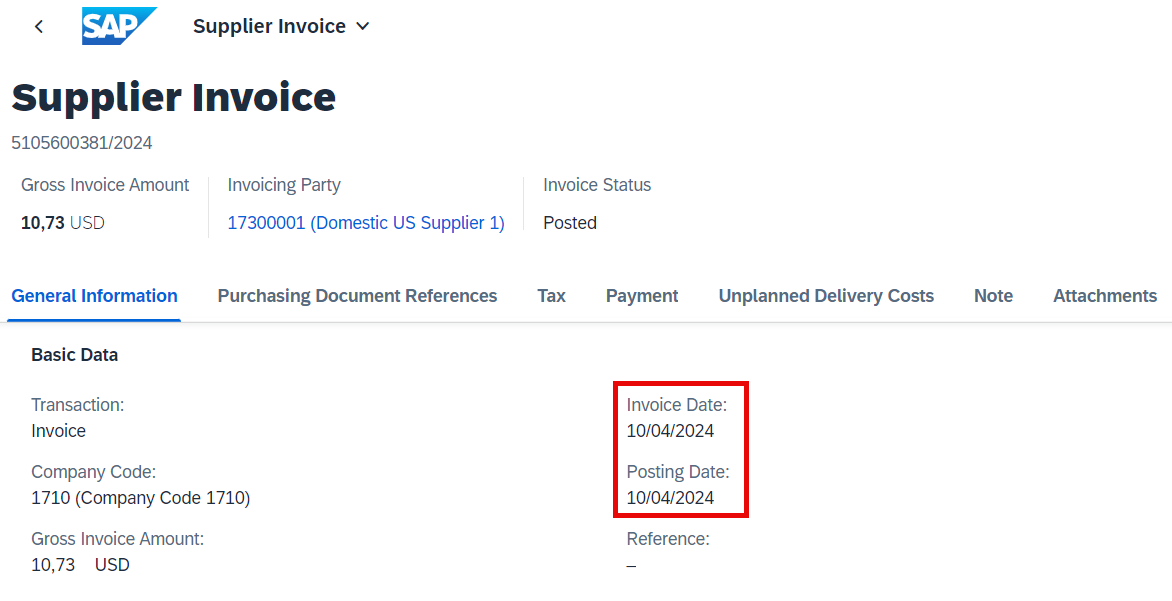Viewport: 1172px width, 601px height.
Task: Click the Basic Data section heading
Action: tap(75, 355)
